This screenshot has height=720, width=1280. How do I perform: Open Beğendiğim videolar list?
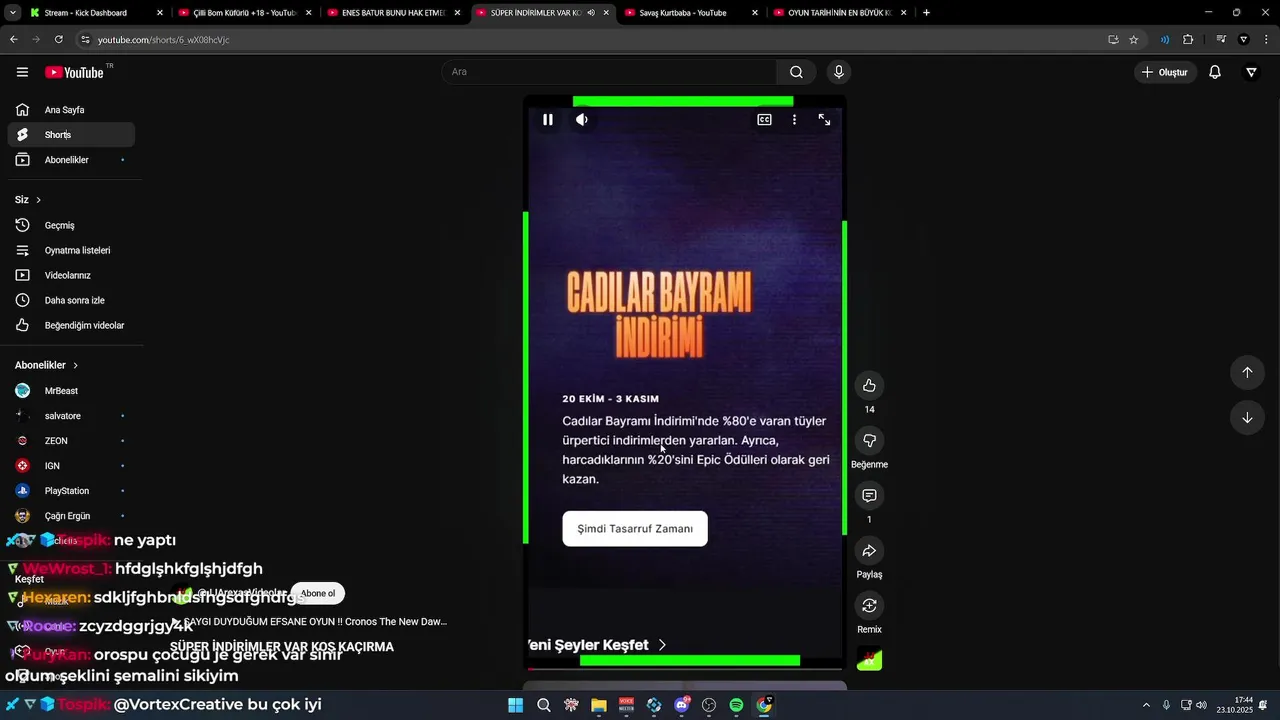click(71, 325)
